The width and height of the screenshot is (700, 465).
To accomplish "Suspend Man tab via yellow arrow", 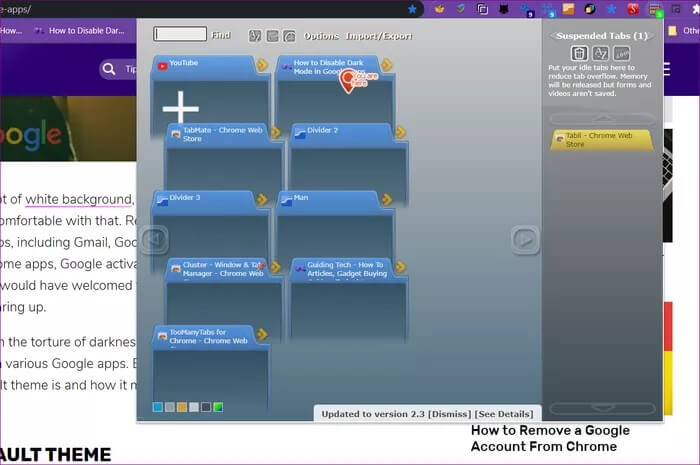I will point(387,199).
